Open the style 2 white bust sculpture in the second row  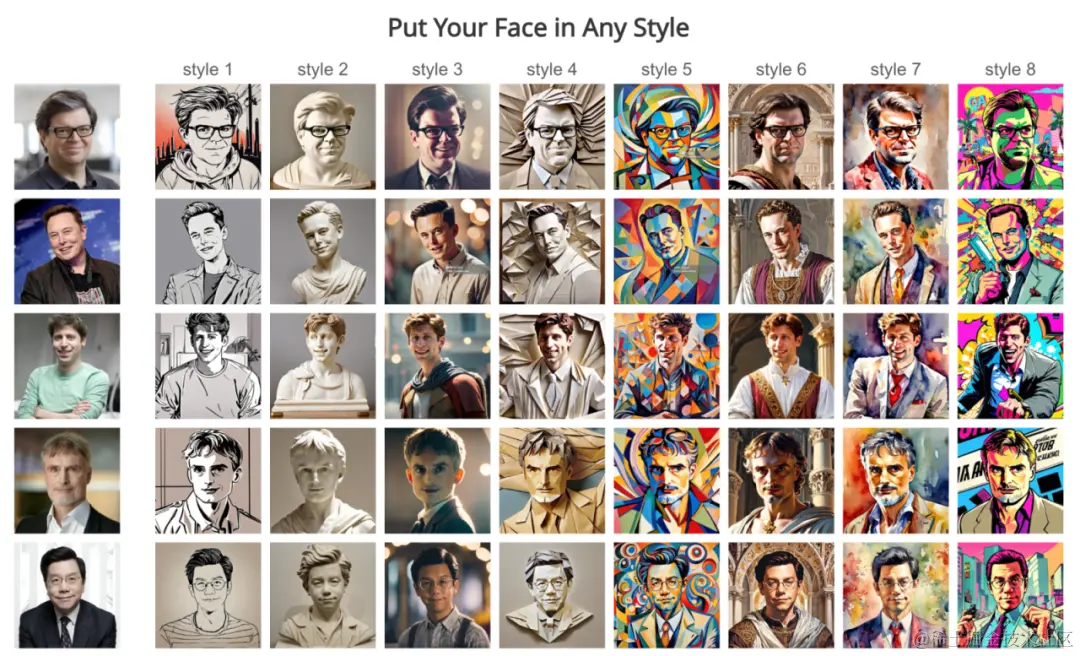(x=322, y=252)
